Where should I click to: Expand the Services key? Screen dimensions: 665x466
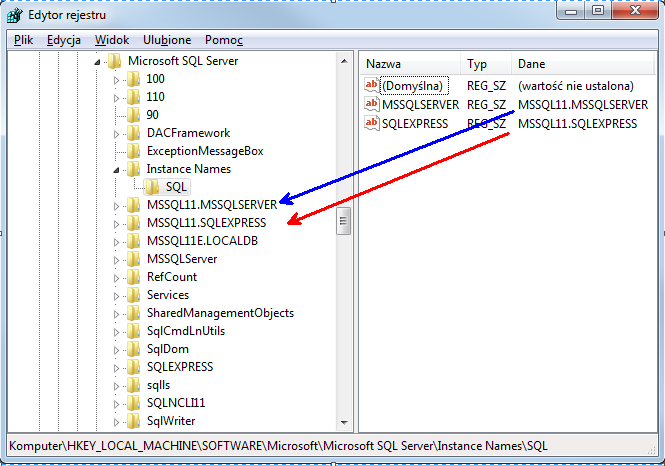pyautogui.click(x=116, y=296)
